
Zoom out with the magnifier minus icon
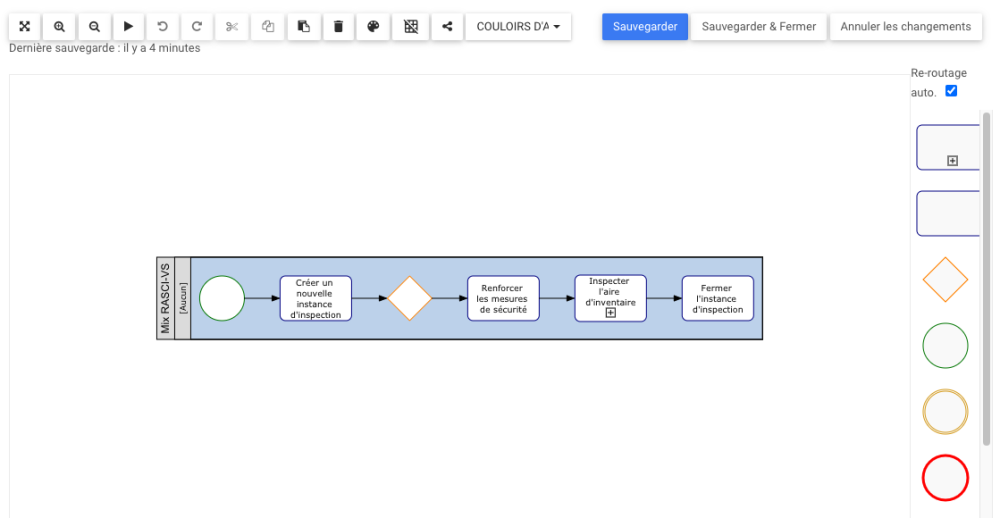(x=94, y=27)
